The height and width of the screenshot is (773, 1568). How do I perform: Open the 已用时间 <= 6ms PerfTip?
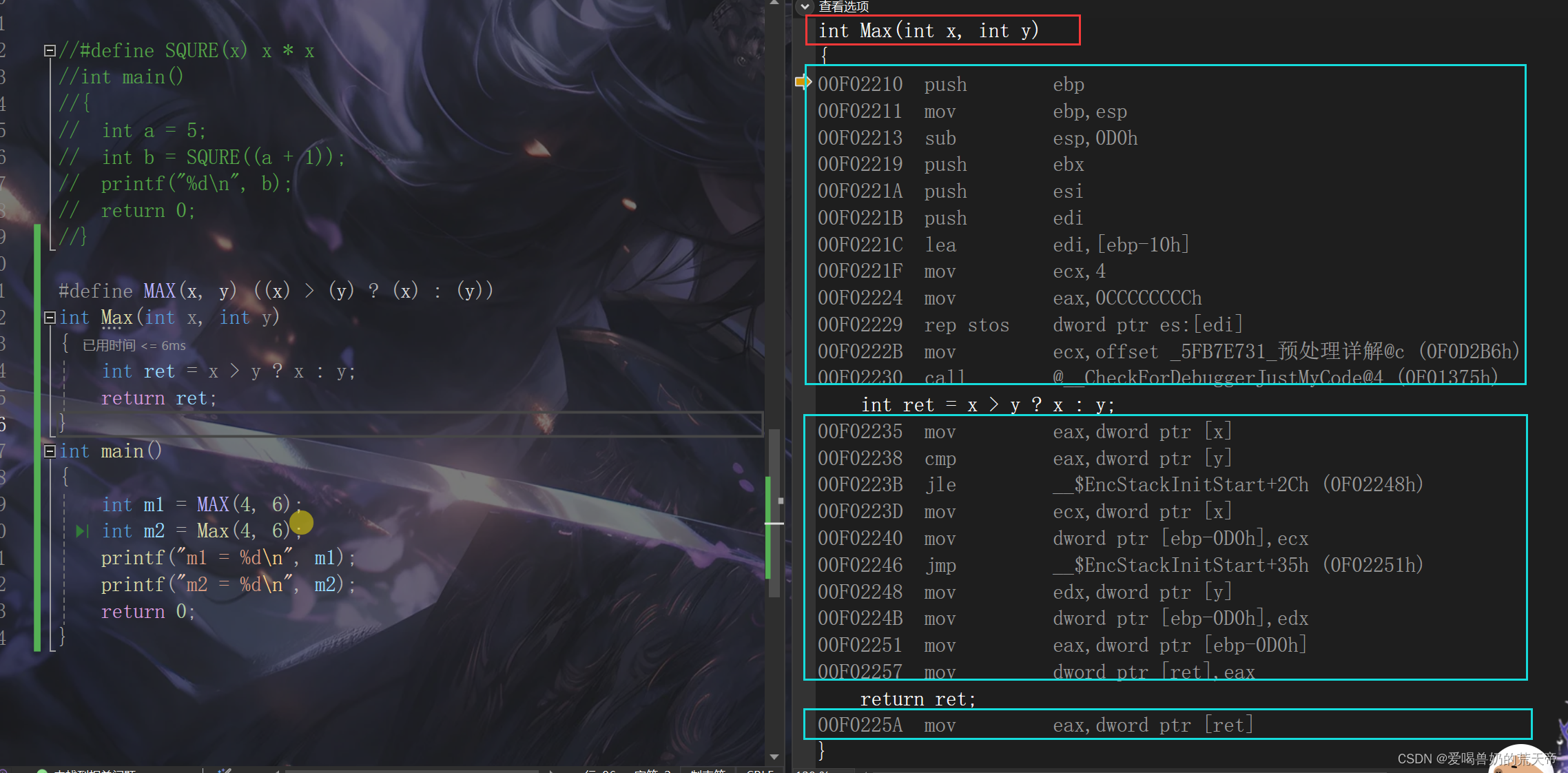134,345
